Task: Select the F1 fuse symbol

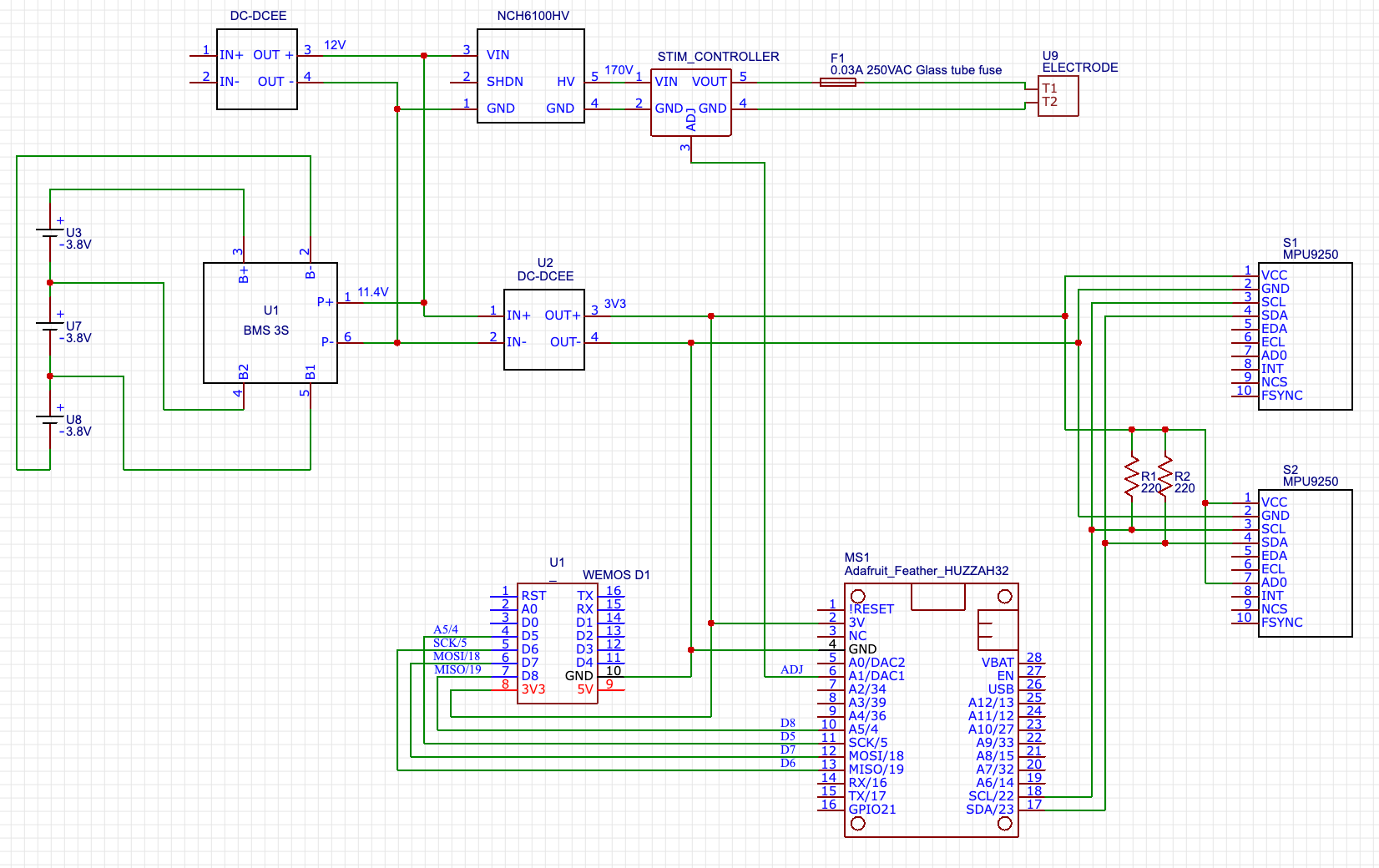Action: pos(837,83)
